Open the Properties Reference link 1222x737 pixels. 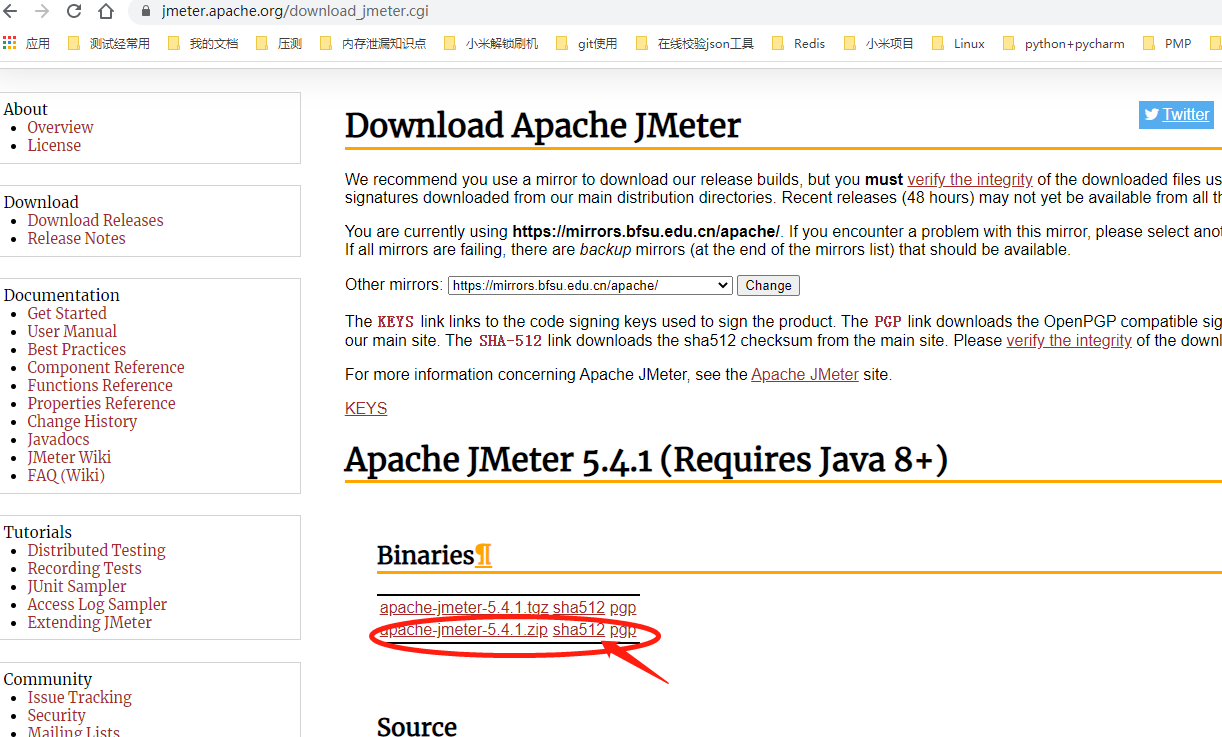[x=101, y=403]
